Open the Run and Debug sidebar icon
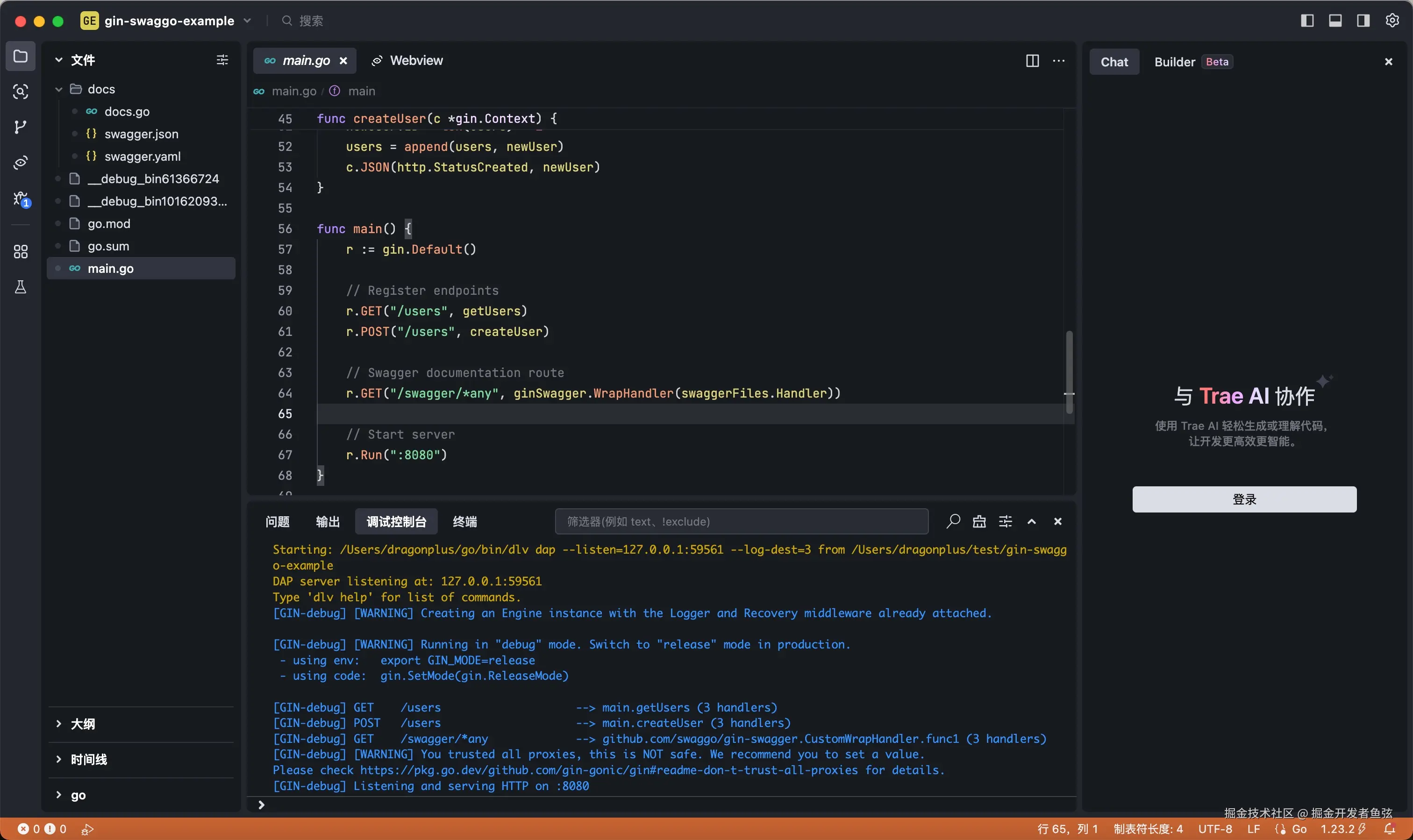The width and height of the screenshot is (1413, 840). (21, 199)
